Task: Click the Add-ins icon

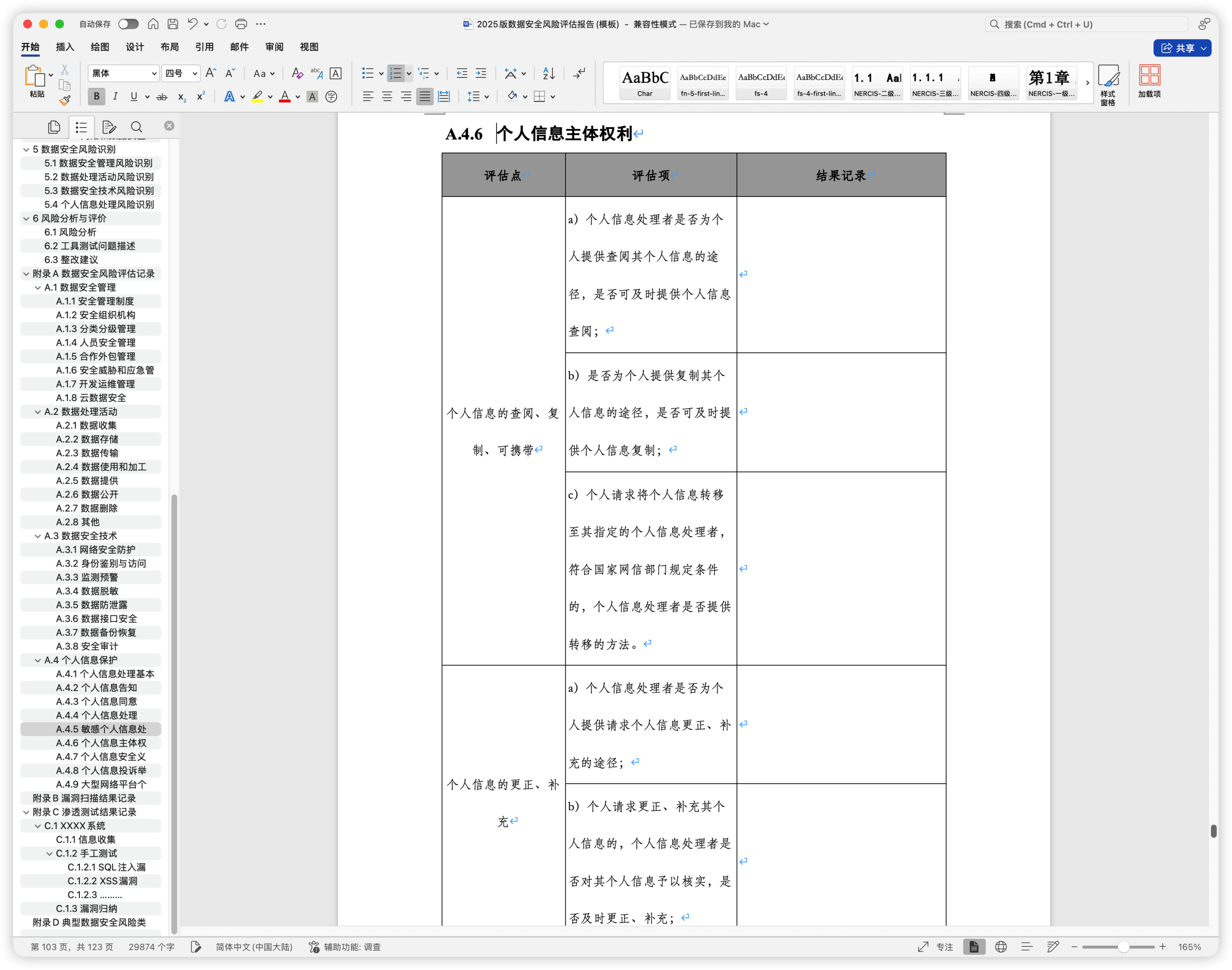Action: point(1150,81)
